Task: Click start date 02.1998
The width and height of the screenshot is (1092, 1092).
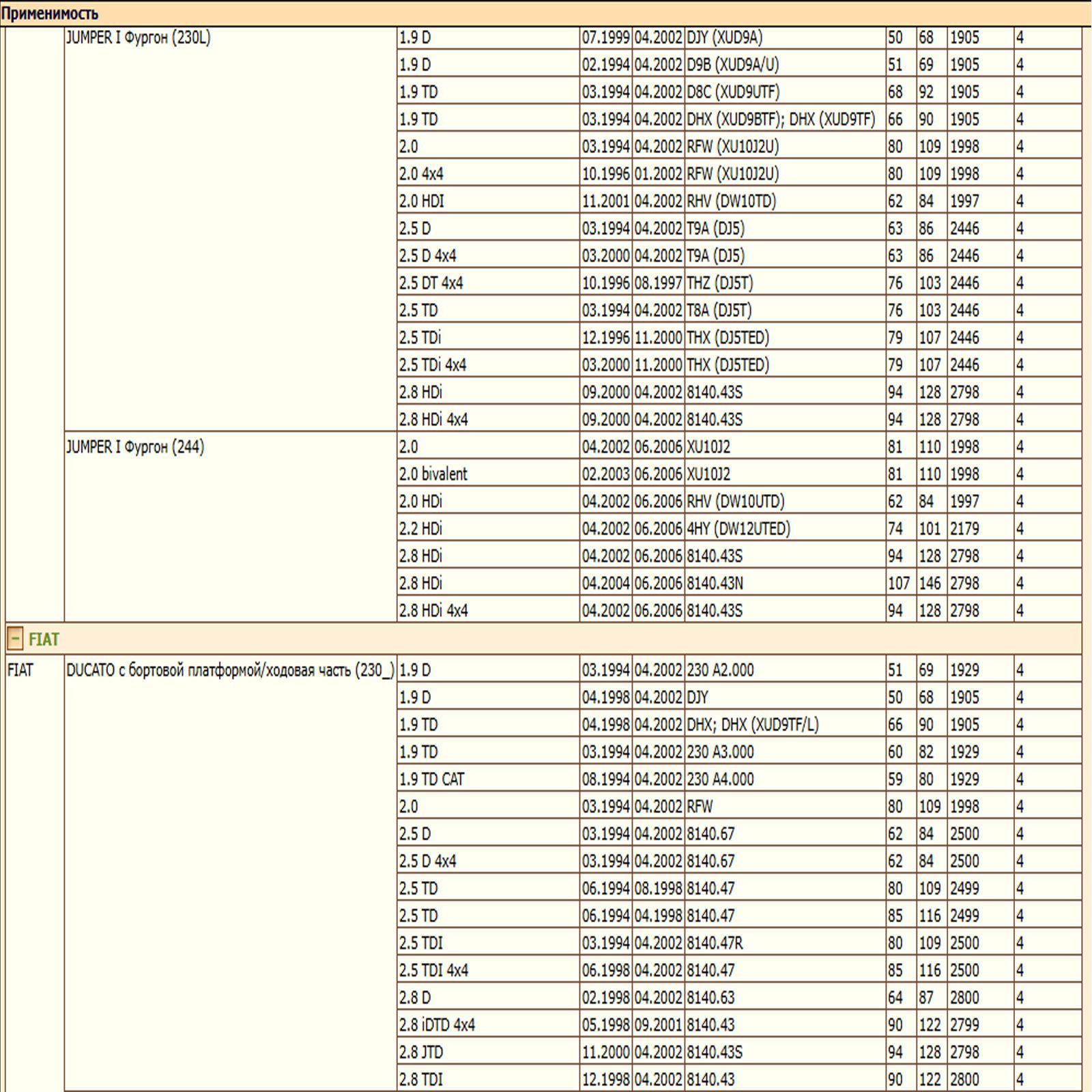Action: (x=606, y=998)
